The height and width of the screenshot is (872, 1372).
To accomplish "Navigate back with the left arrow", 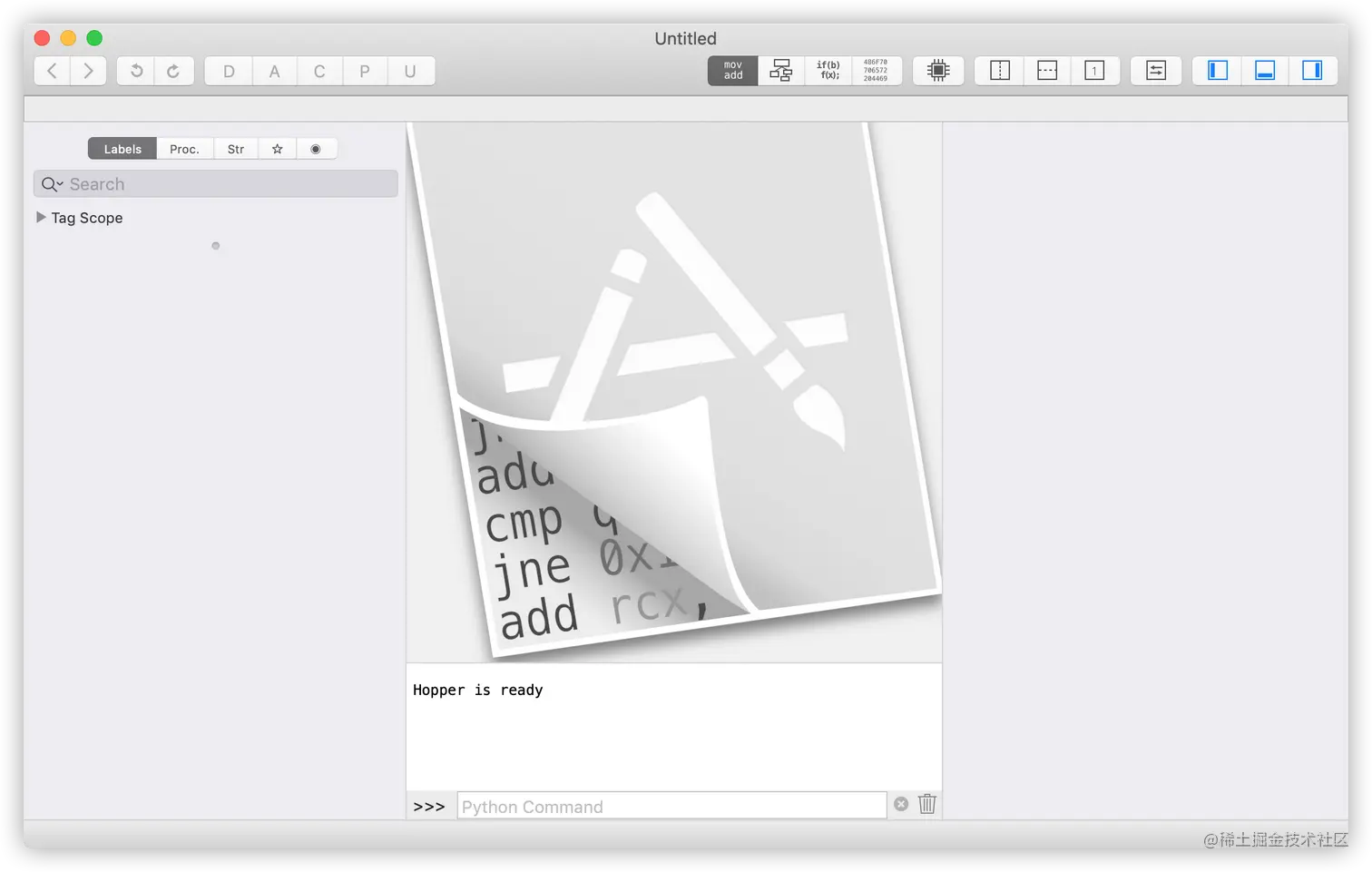I will [x=53, y=71].
